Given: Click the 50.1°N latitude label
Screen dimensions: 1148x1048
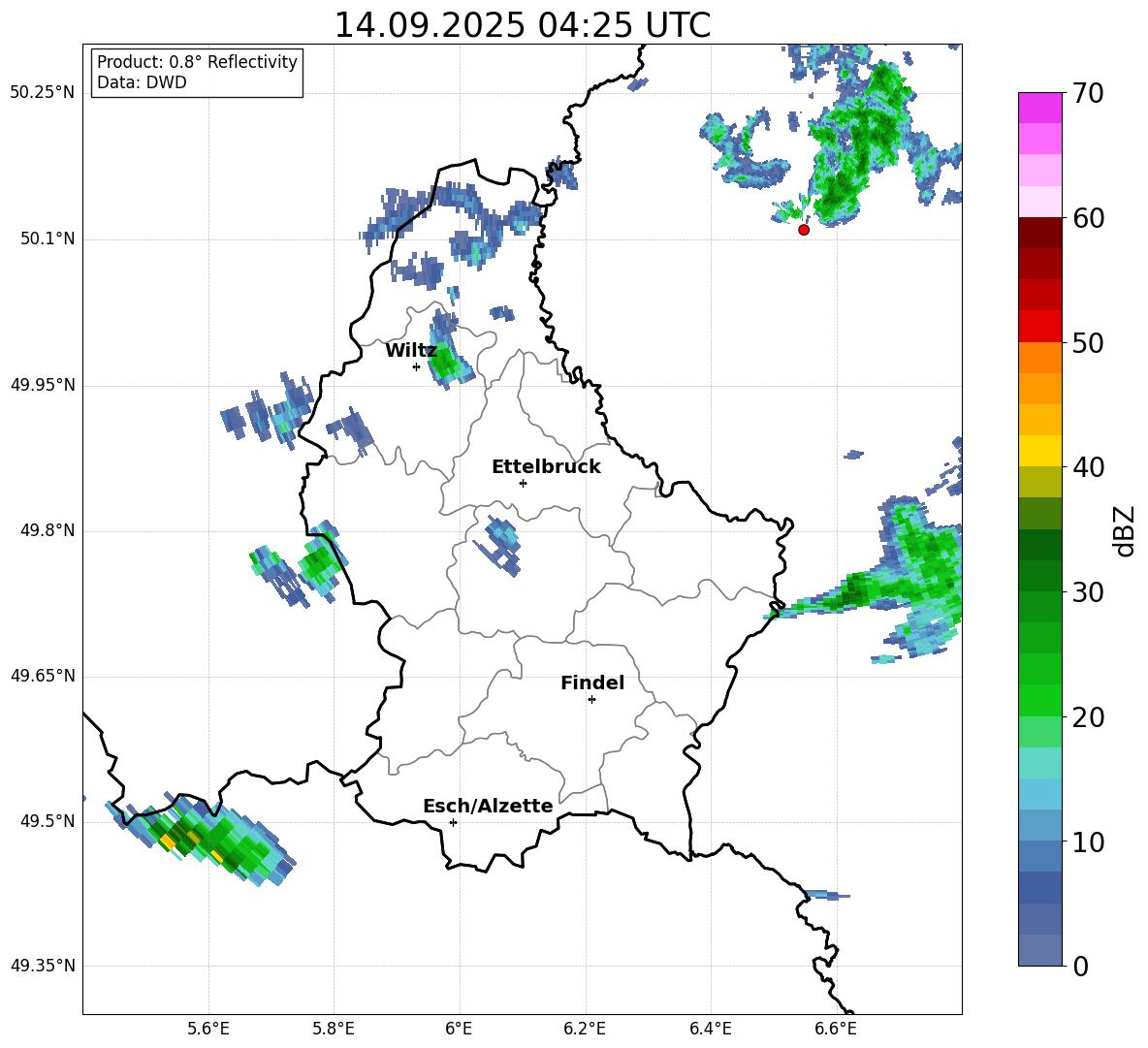Looking at the screenshot, I should coord(48,239).
